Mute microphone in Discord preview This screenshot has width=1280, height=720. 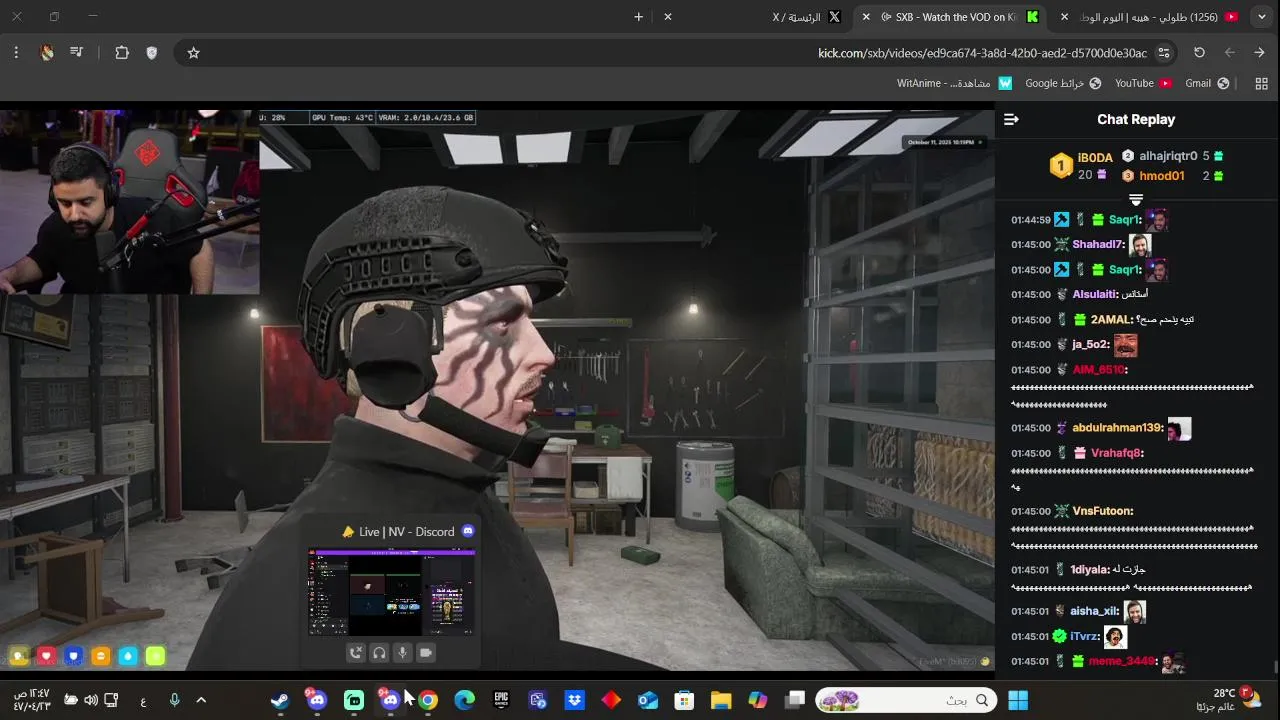pyautogui.click(x=402, y=653)
